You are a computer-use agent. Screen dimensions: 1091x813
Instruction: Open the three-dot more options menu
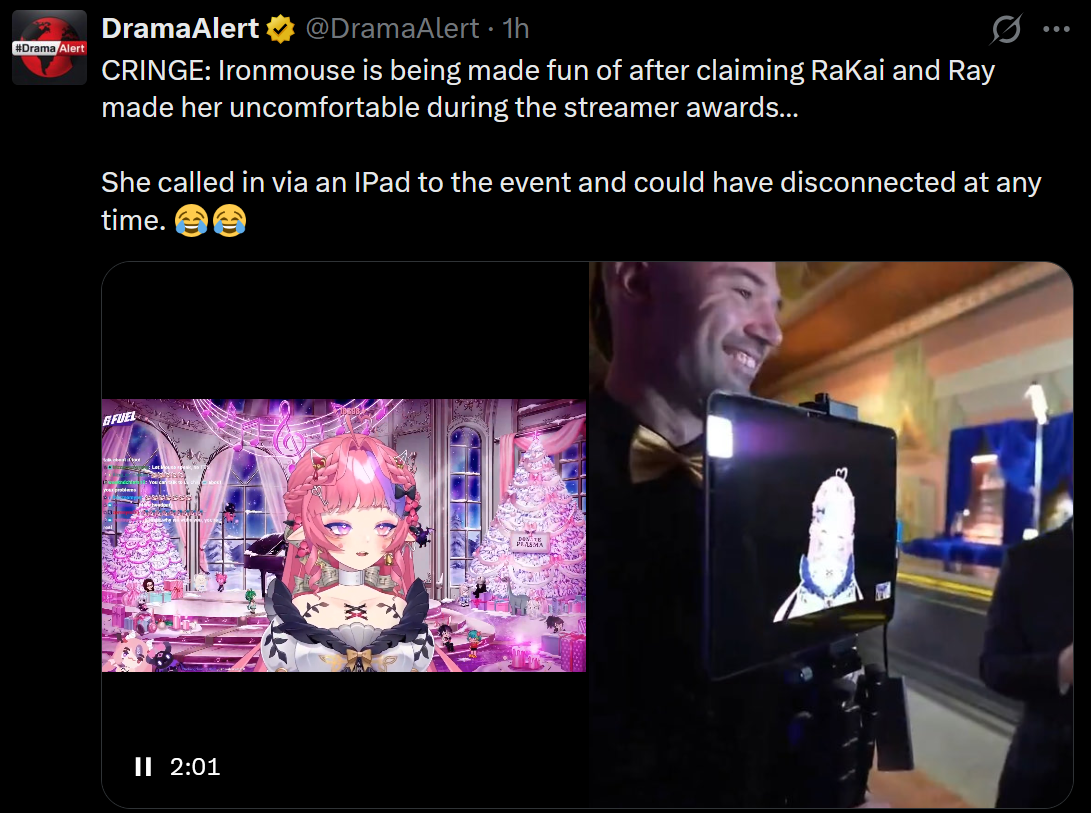coord(1056,29)
